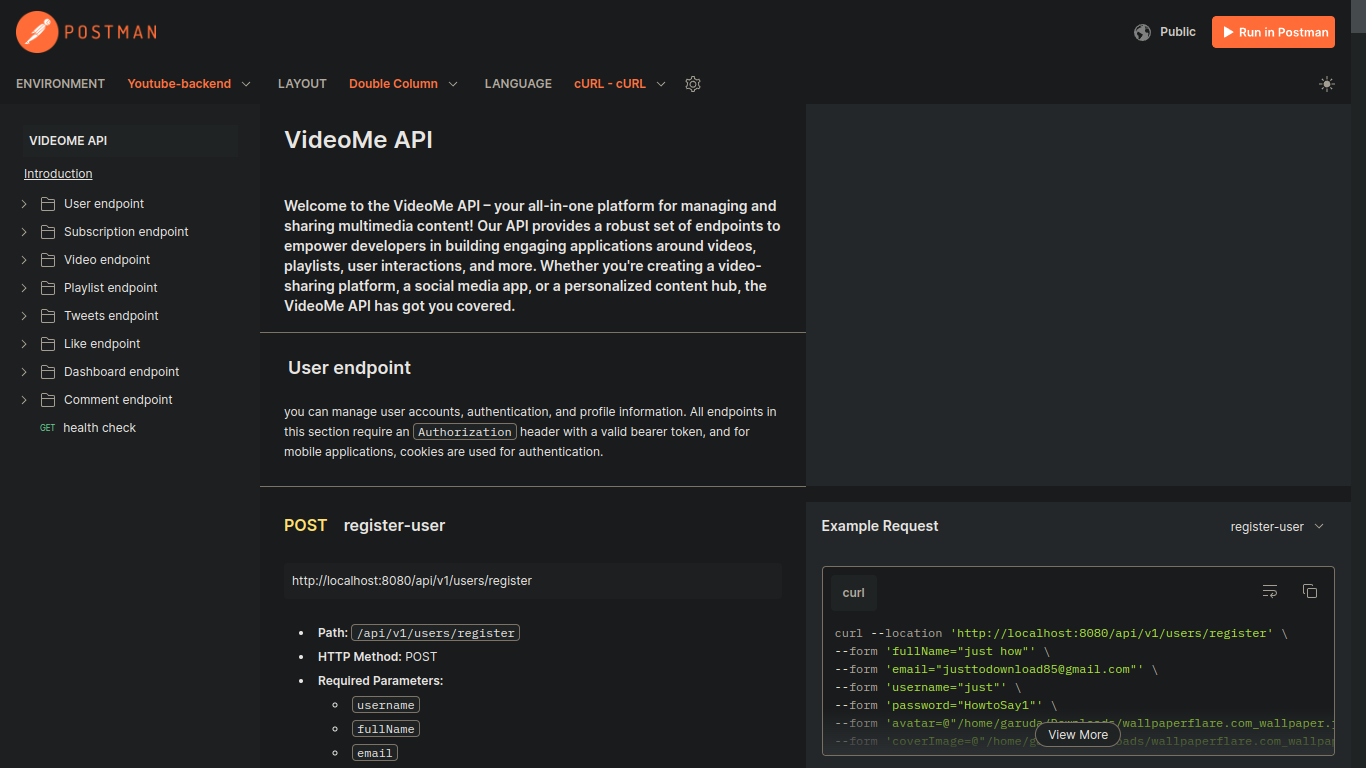The width and height of the screenshot is (1366, 768).
Task: Click Video endpoint folder icon
Action: coord(47,260)
